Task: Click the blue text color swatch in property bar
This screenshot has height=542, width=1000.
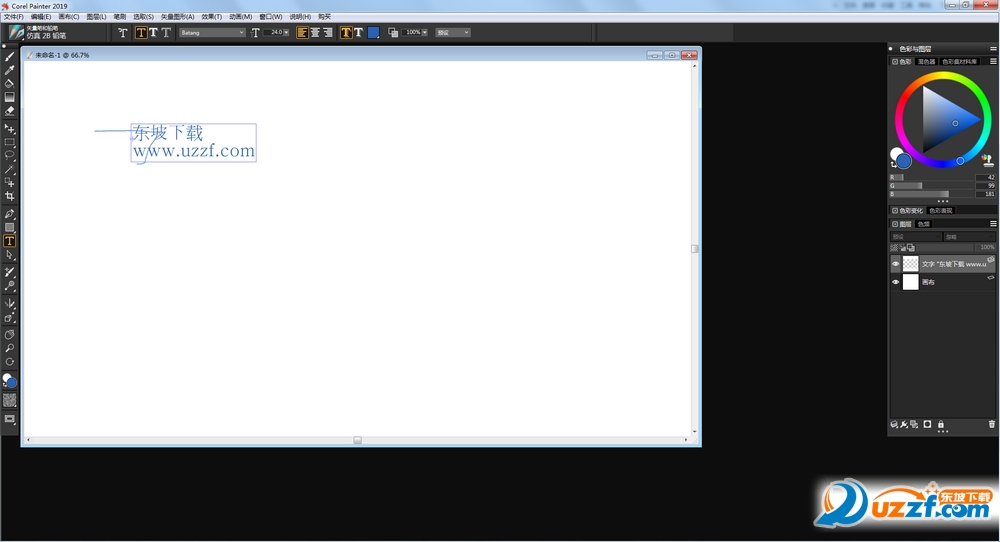Action: [x=374, y=33]
